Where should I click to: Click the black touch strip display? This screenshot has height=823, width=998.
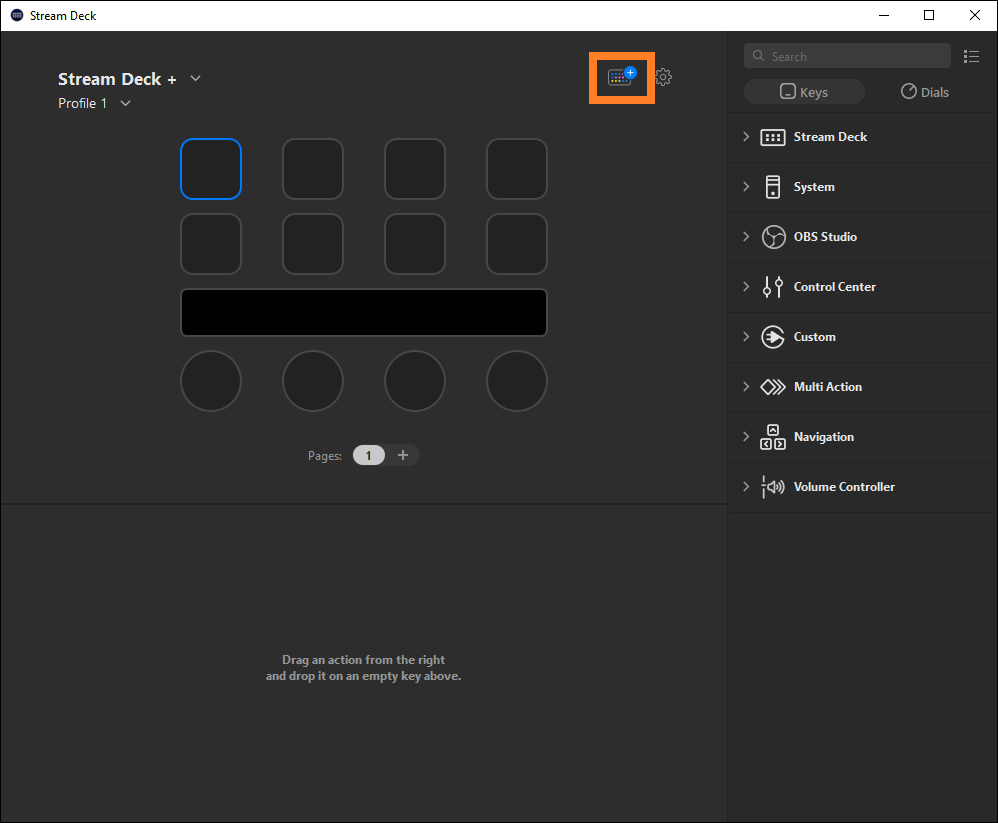point(363,313)
